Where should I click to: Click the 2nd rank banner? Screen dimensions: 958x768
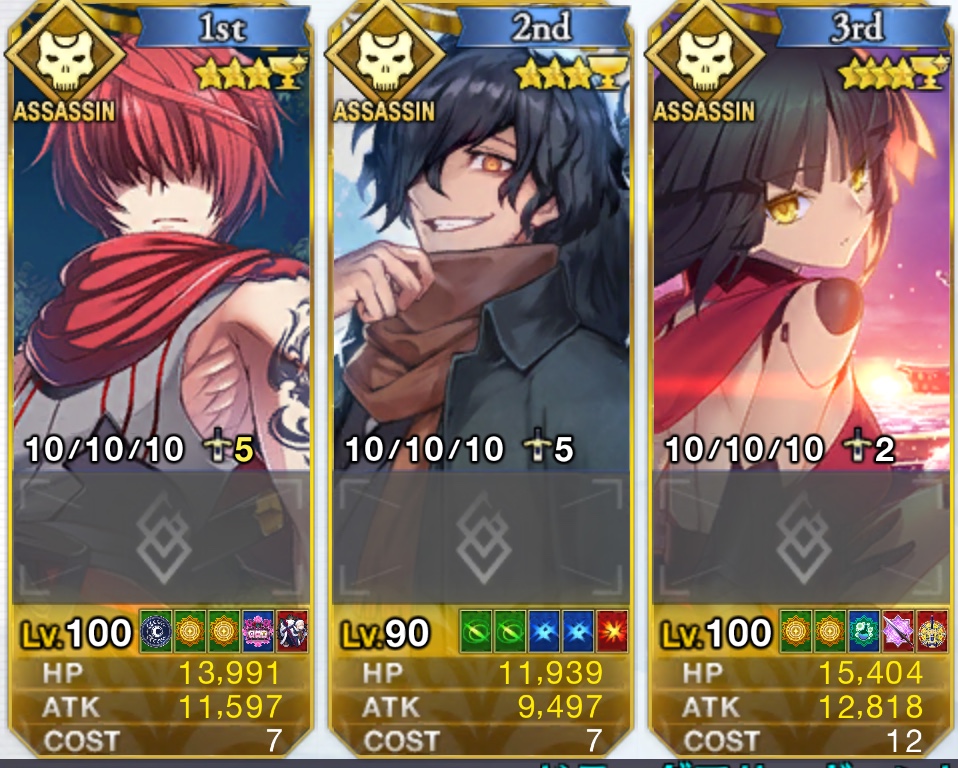click(543, 27)
